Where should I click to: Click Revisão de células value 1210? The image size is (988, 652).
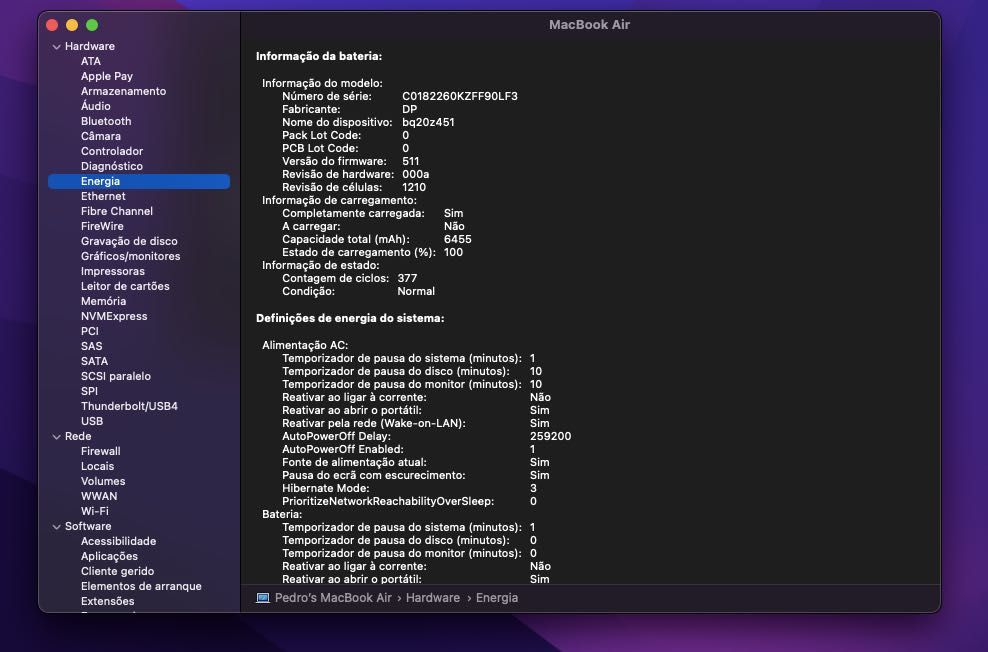click(x=414, y=188)
